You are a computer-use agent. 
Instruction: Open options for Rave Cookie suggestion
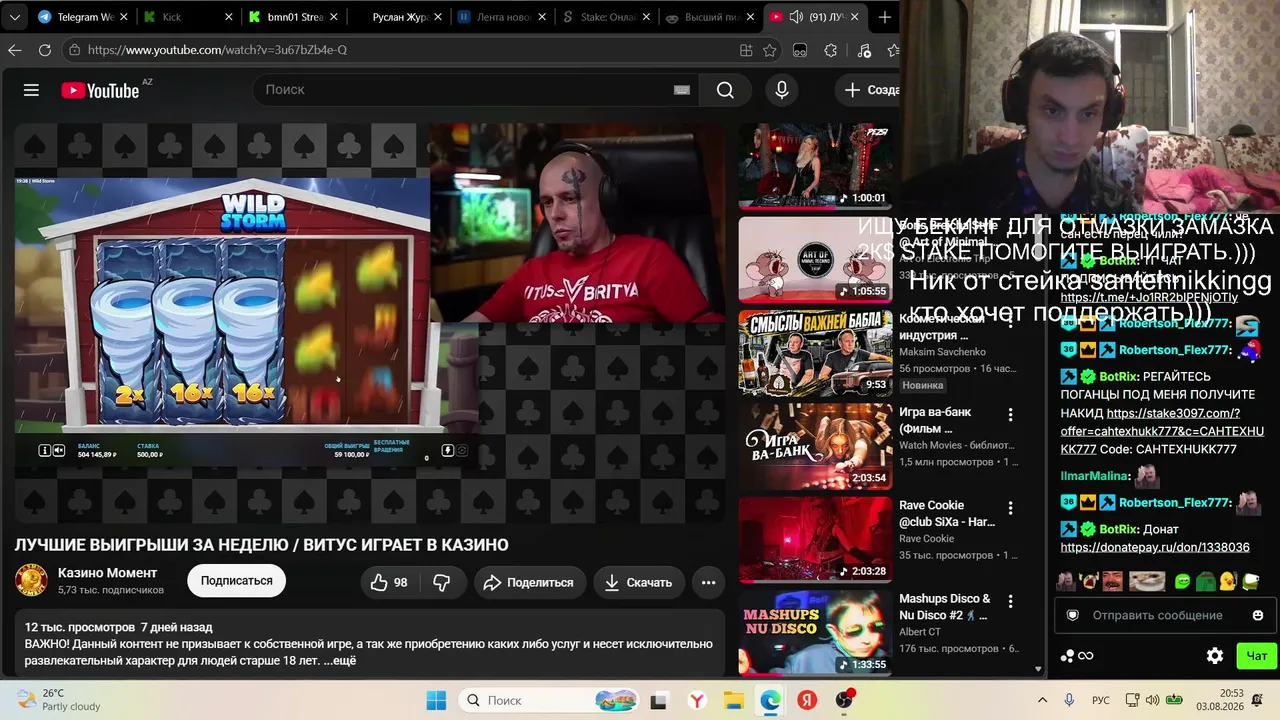pyautogui.click(x=1010, y=508)
